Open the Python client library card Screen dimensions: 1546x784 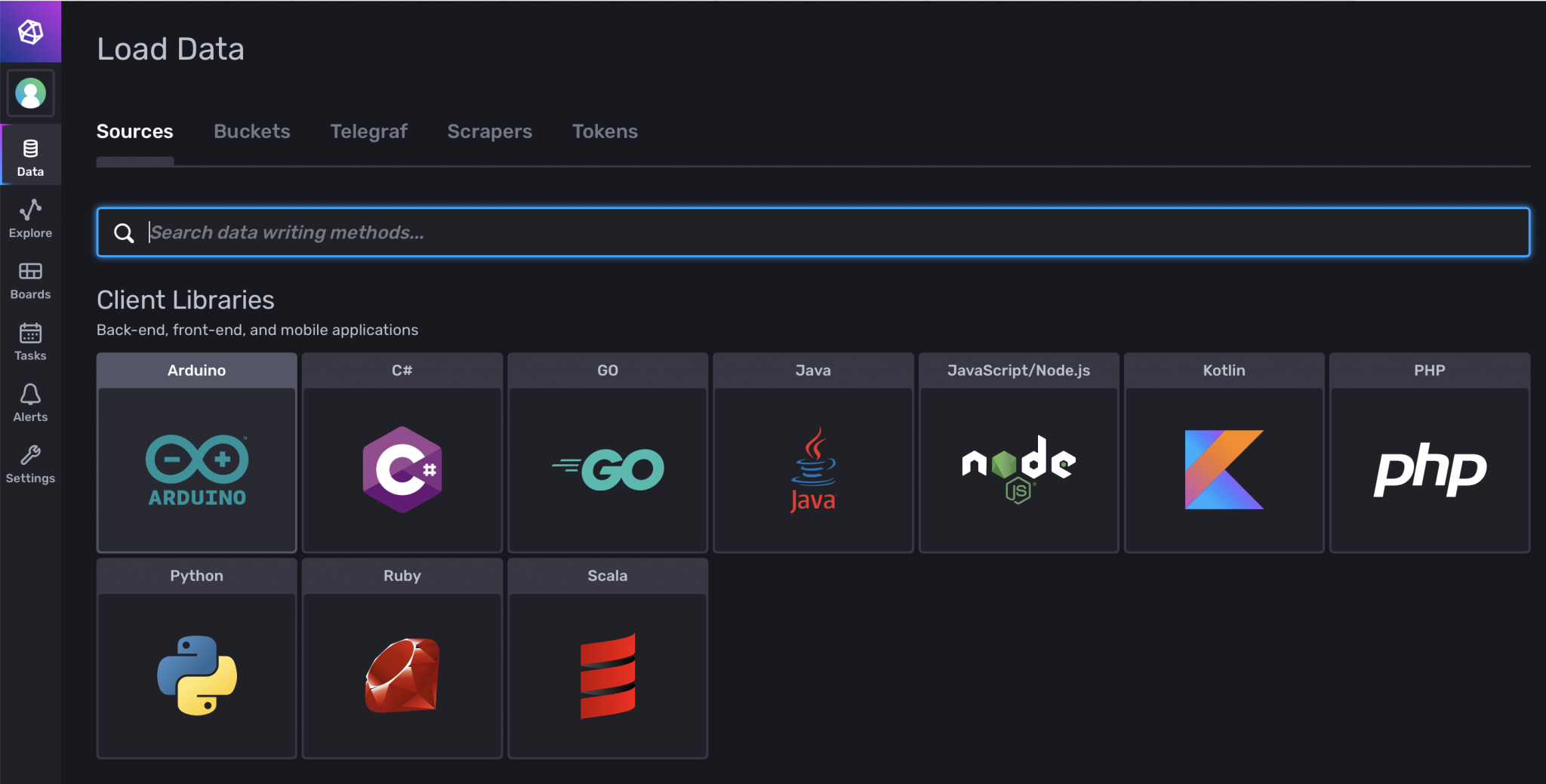[196, 658]
